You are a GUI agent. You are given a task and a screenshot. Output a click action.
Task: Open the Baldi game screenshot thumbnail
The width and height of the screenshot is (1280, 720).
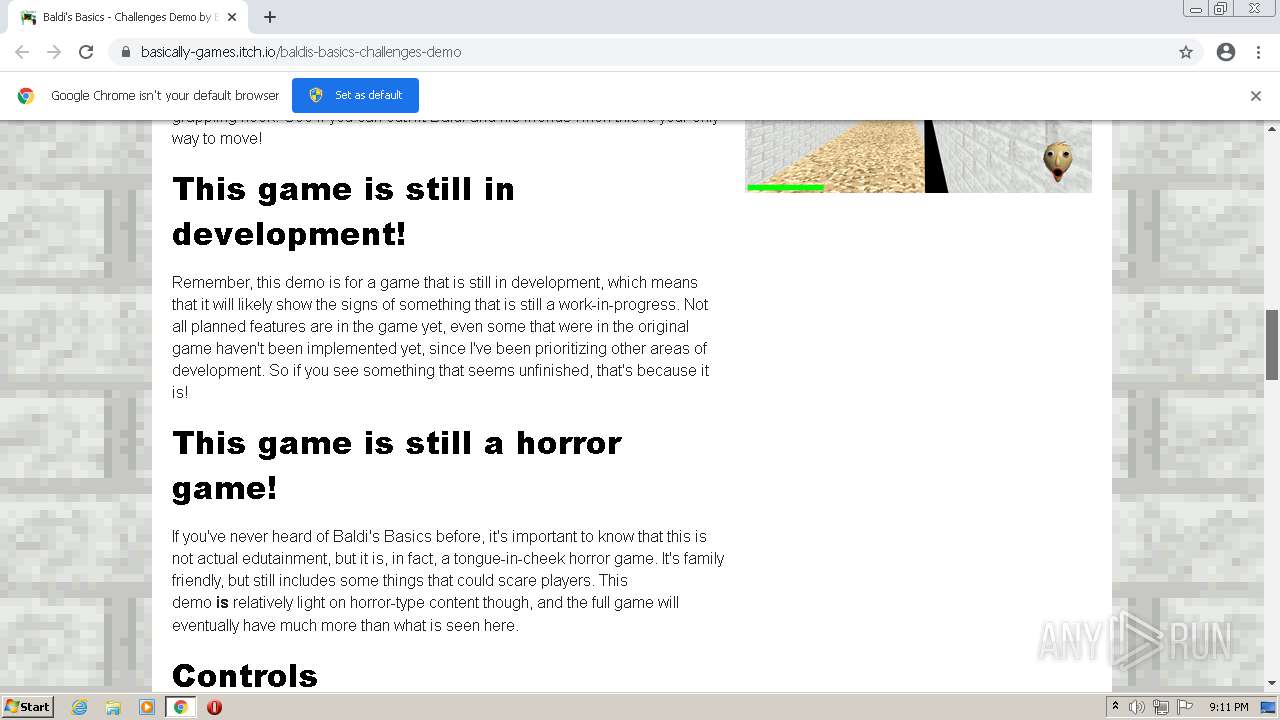[918, 156]
